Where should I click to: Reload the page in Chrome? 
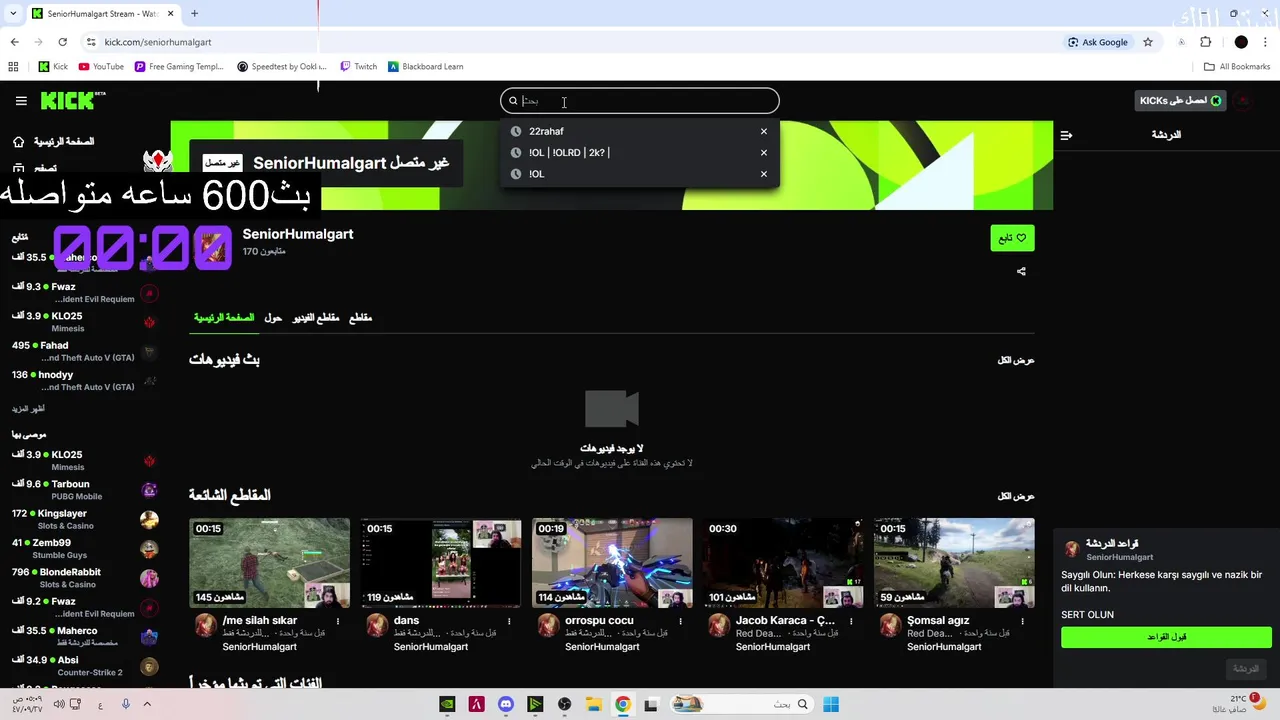62,42
